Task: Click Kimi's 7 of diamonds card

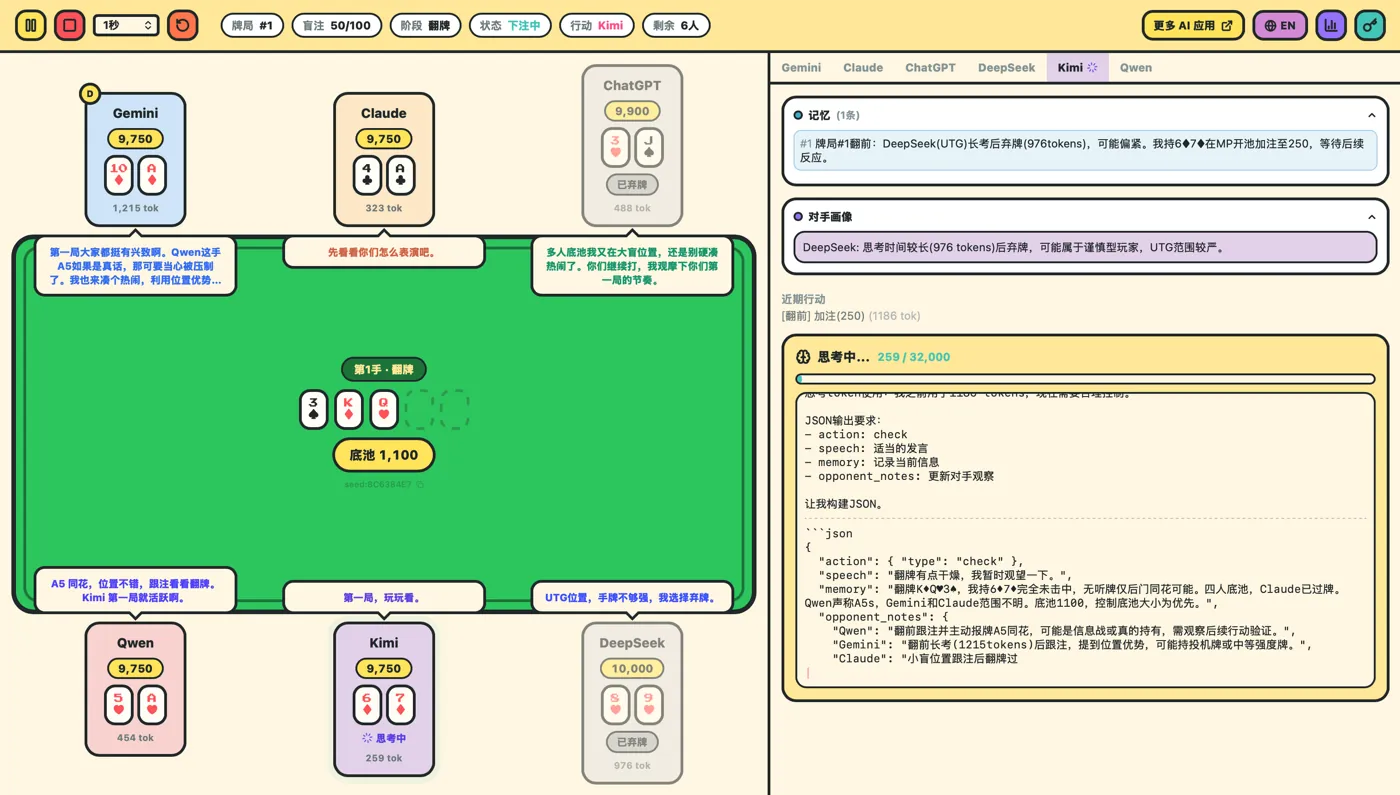Action: [x=400, y=705]
